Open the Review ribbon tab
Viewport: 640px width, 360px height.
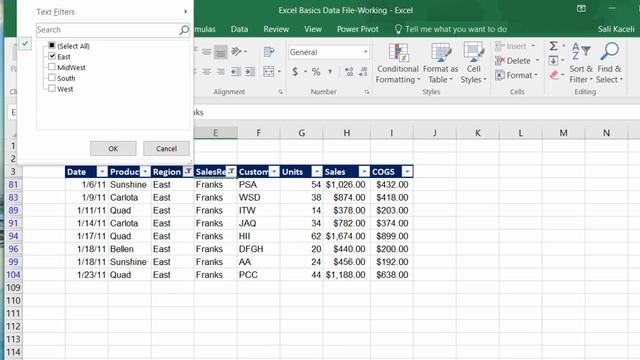(x=276, y=29)
